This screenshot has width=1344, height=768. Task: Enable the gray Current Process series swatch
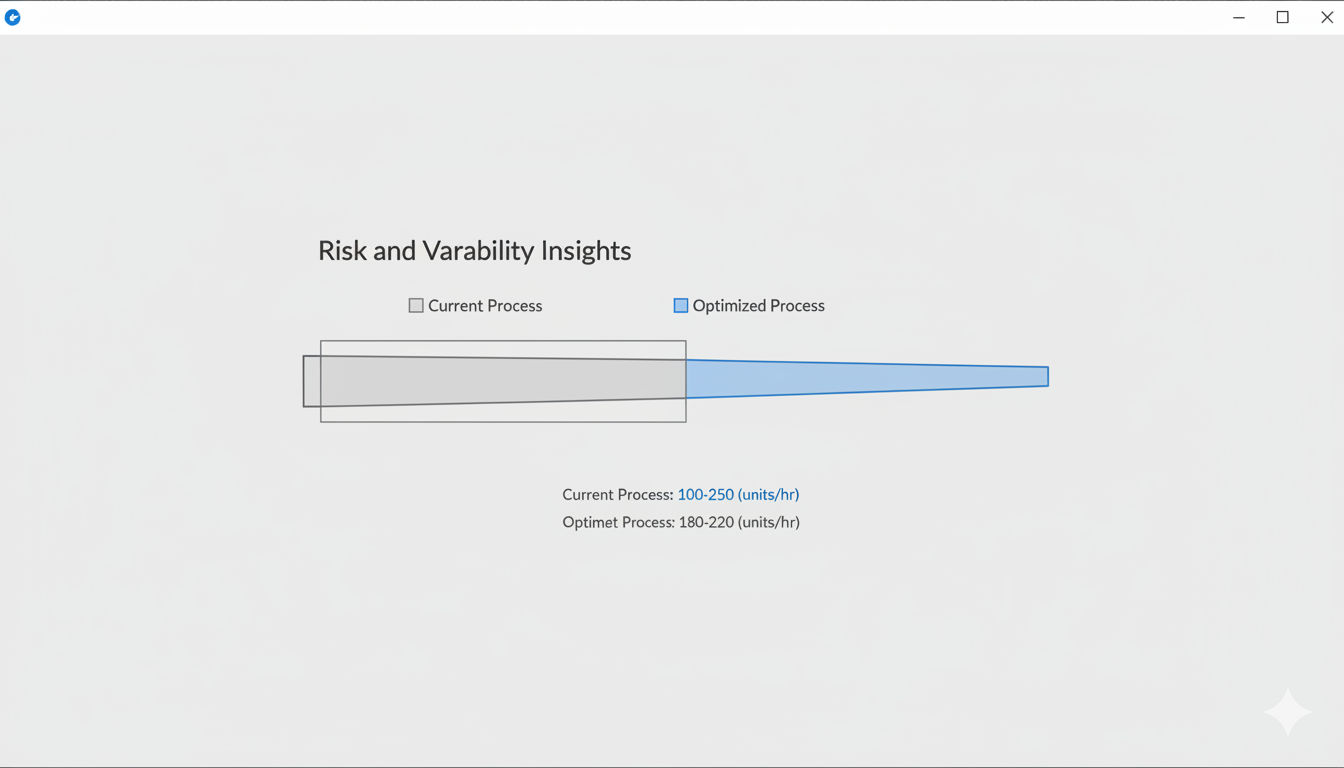coord(416,305)
